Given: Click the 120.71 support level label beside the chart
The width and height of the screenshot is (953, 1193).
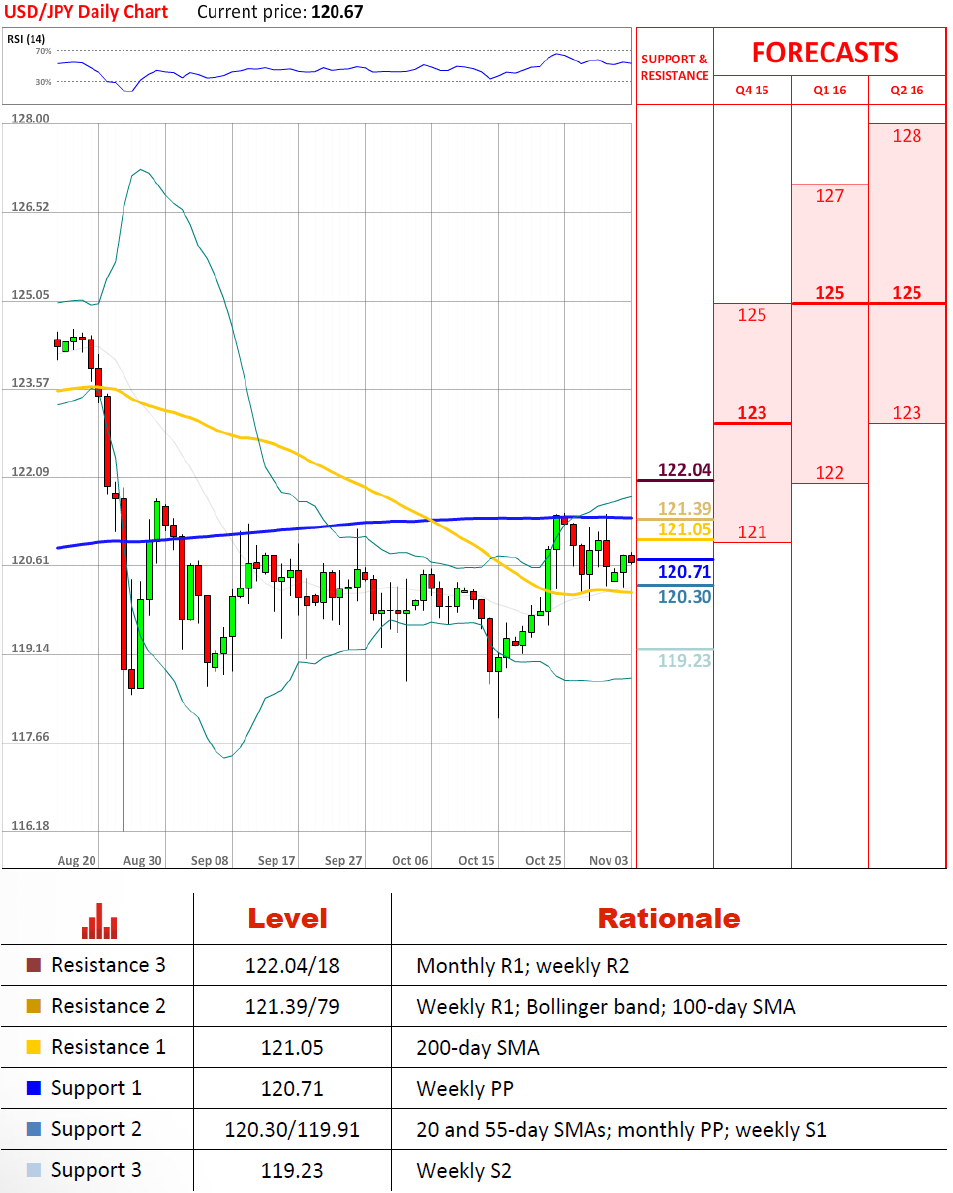Looking at the screenshot, I should pos(685,572).
